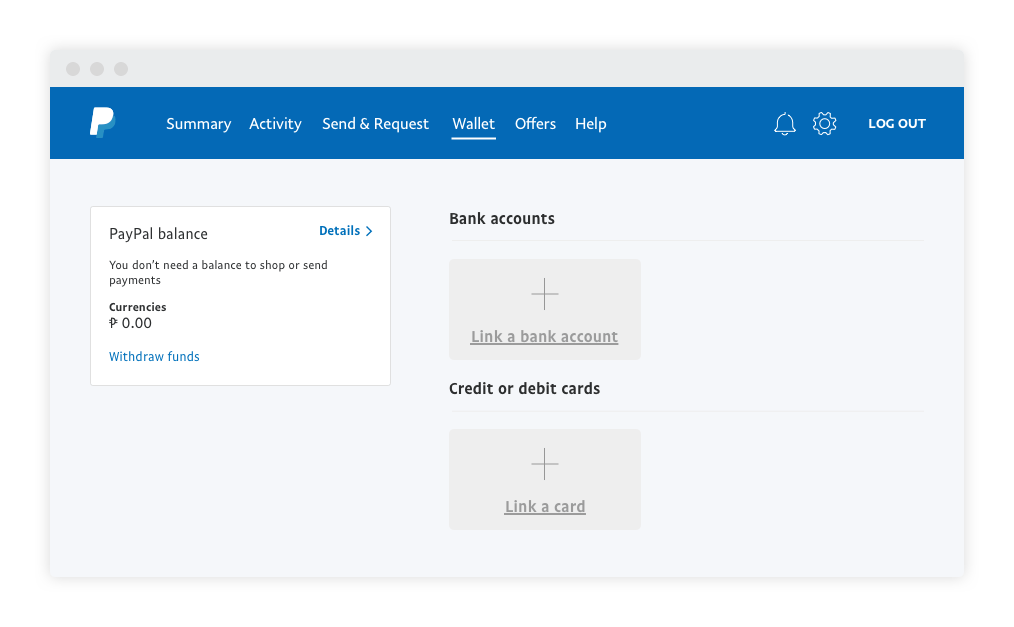Open account settings via the gear icon

[824, 124]
